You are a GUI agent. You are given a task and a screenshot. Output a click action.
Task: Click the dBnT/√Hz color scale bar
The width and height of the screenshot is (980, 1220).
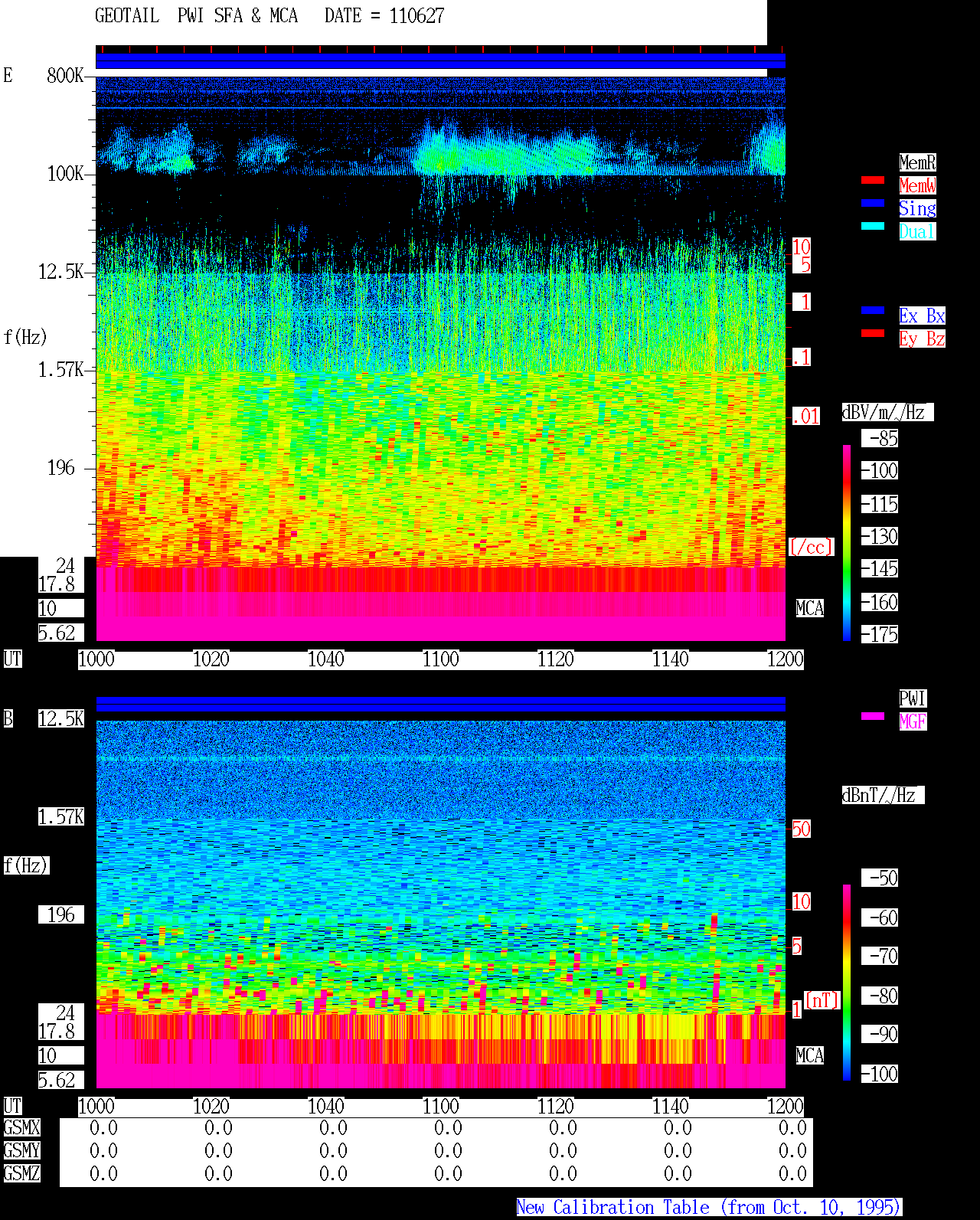pos(847,983)
